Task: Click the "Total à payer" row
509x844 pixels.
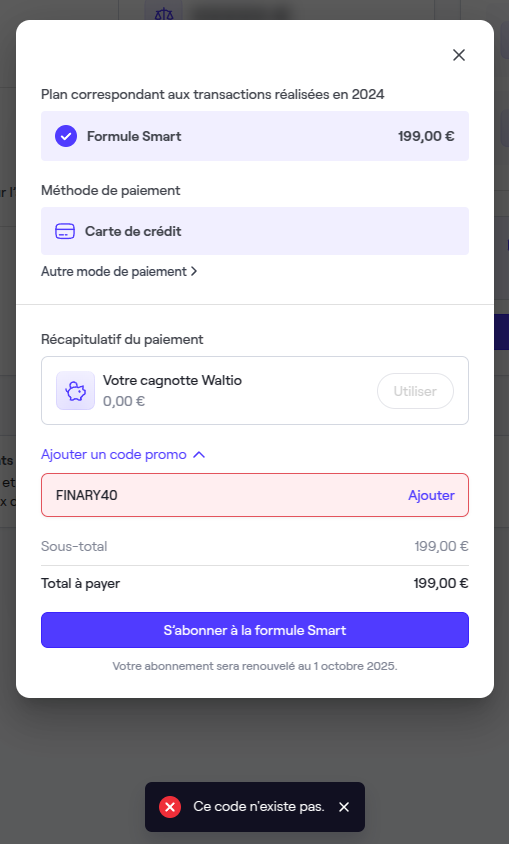Action: click(254, 583)
